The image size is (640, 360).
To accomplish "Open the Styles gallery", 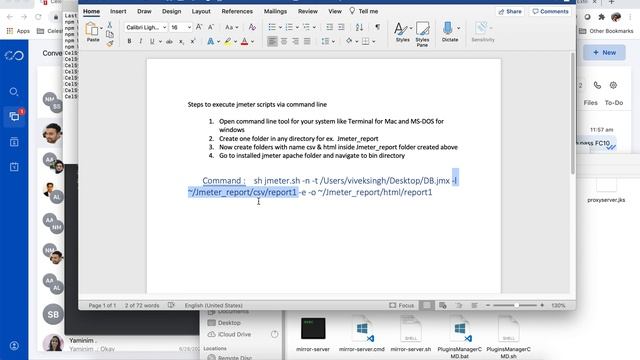I will tap(402, 32).
